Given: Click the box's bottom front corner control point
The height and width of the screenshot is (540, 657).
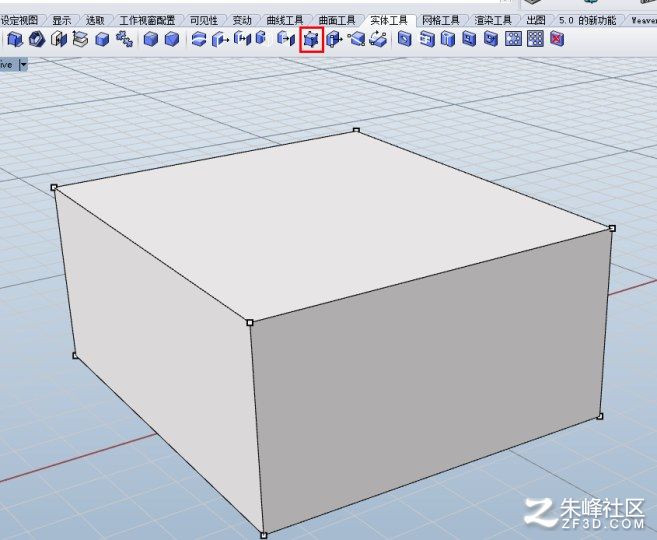Looking at the screenshot, I should point(264,535).
